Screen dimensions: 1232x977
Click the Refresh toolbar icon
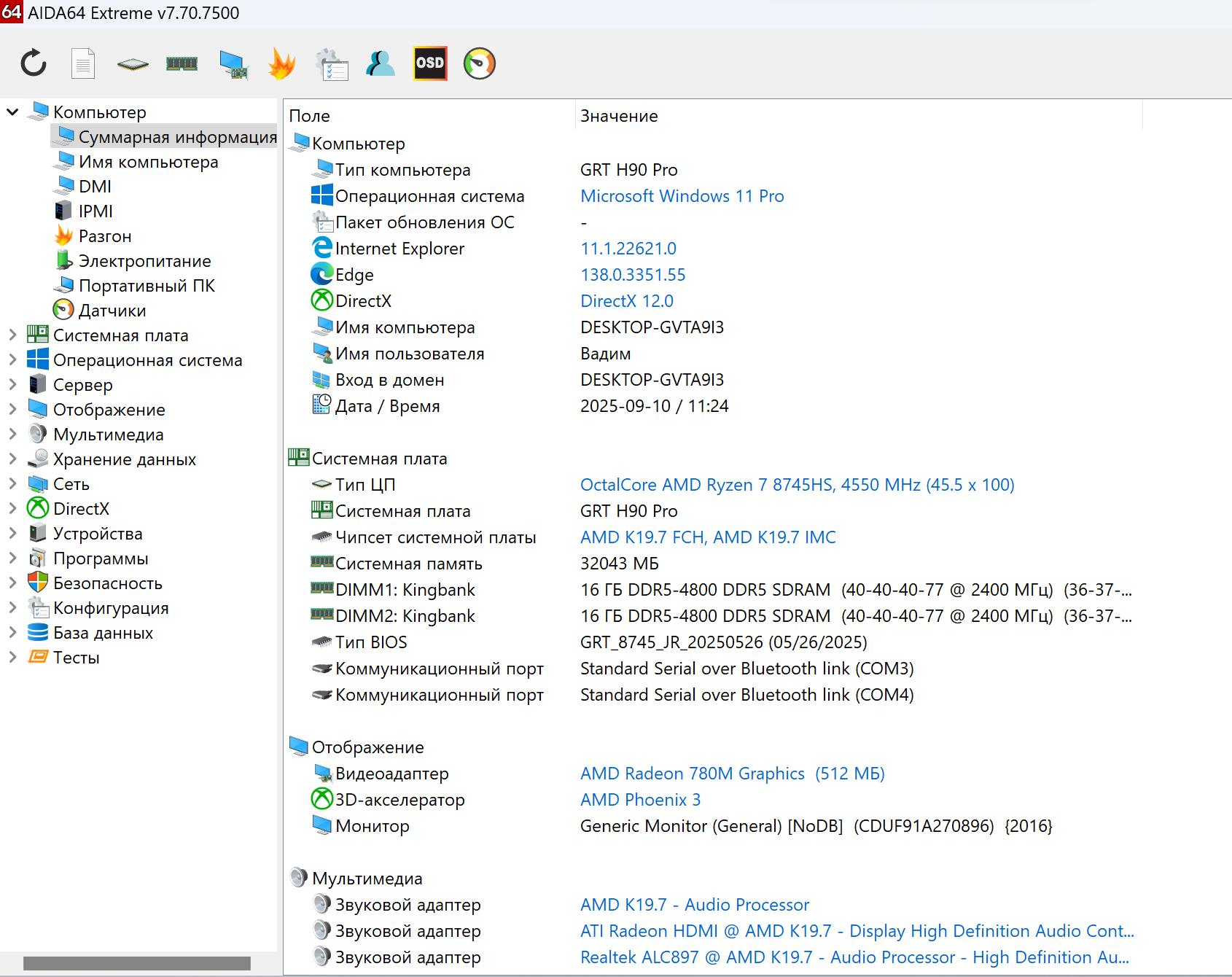(34, 63)
